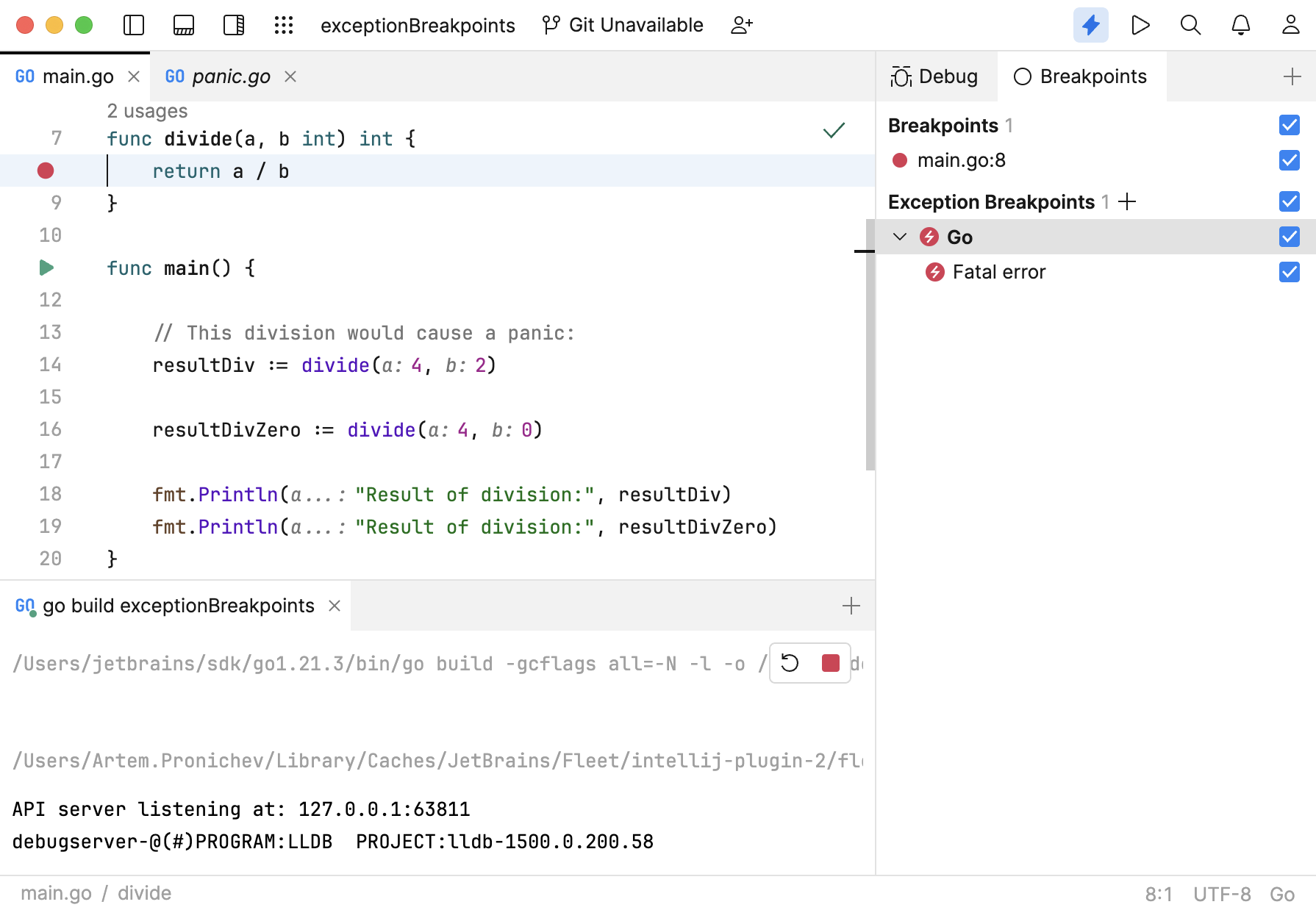Open search with the magnifier icon
Viewport: 1316px width, 910px height.
(1190, 24)
